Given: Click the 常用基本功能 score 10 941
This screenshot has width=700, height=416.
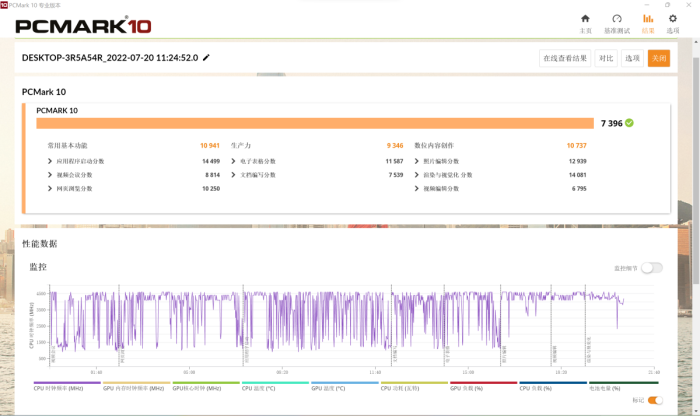Looking at the screenshot, I should click(x=210, y=146).
